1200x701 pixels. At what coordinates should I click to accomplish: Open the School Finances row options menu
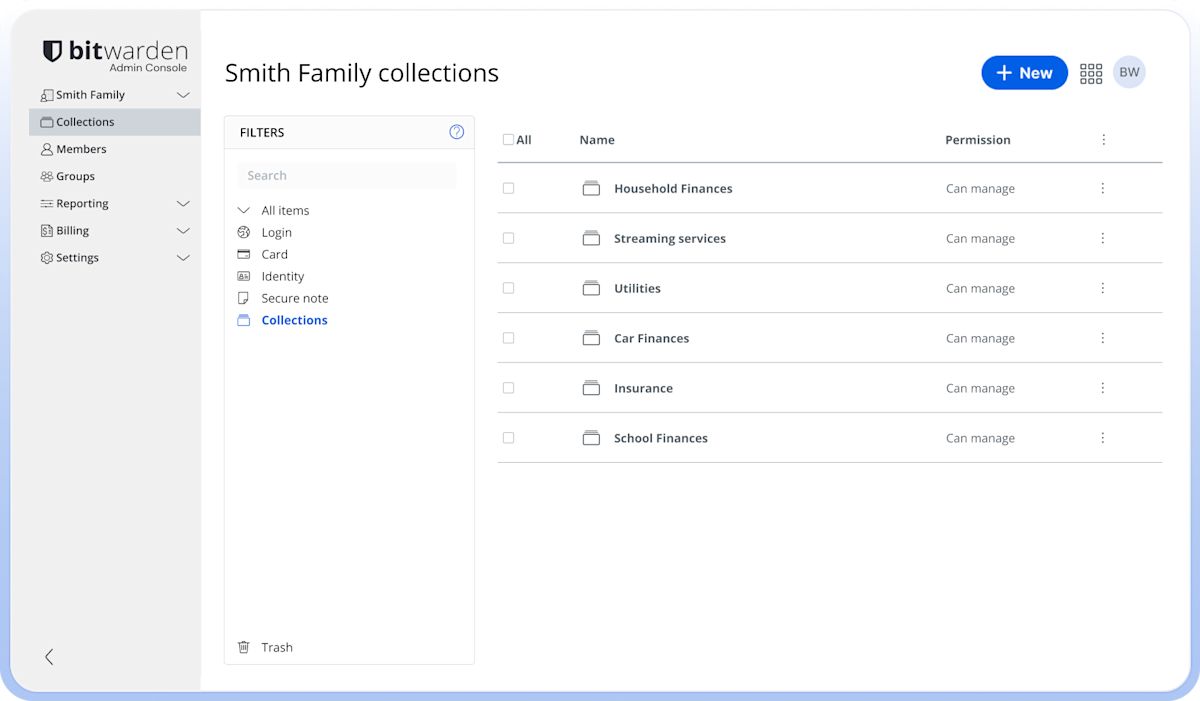coord(1103,437)
